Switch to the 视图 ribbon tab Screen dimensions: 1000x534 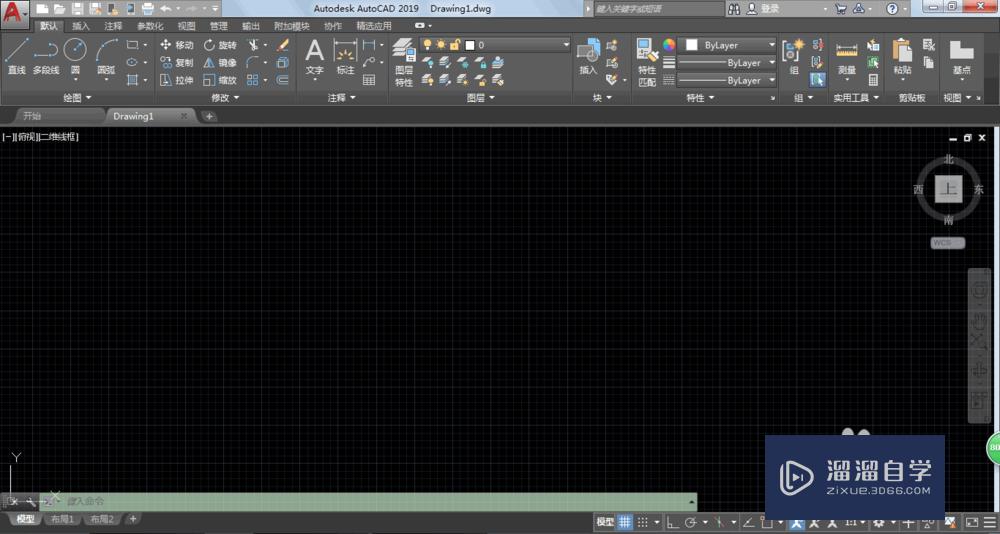[x=186, y=26]
